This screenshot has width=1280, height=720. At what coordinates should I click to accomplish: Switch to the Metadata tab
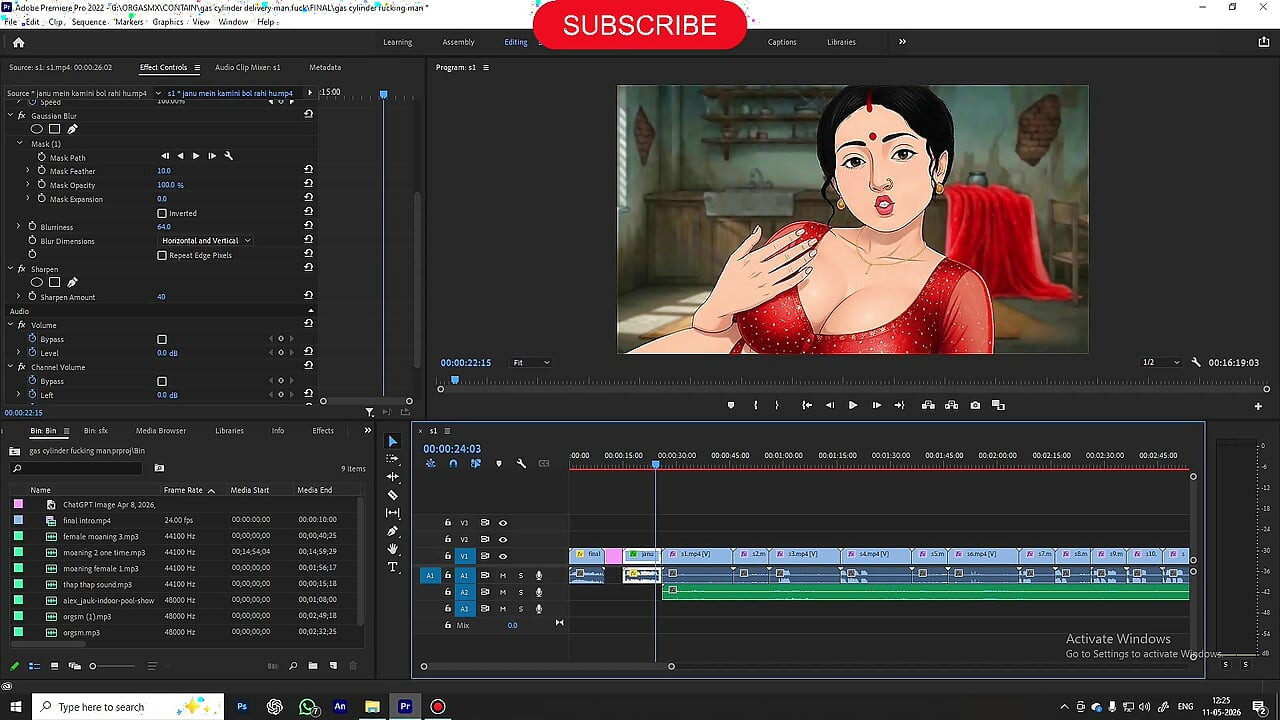point(325,67)
